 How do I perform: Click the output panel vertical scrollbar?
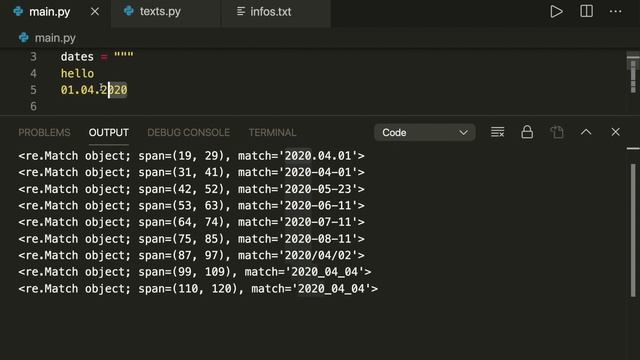[633, 230]
